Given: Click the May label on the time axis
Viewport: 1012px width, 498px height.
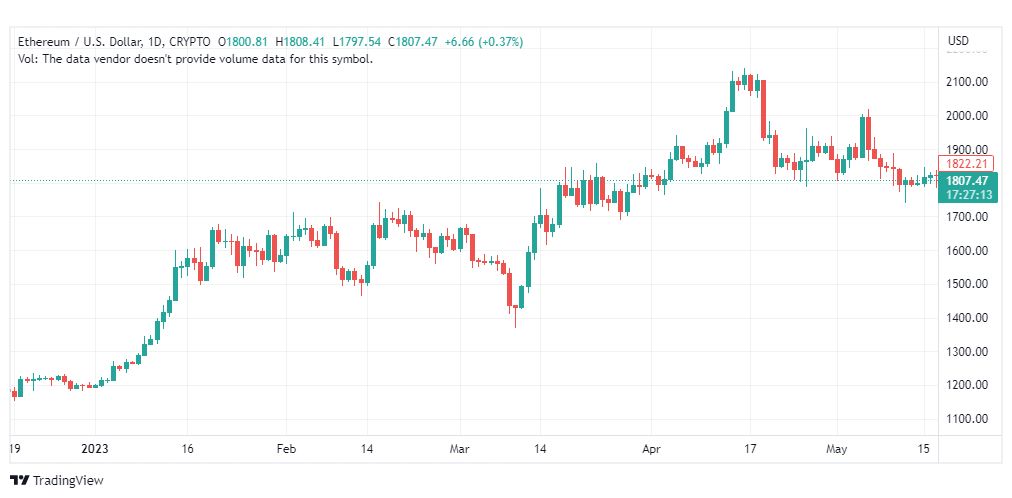Looking at the screenshot, I should coord(837,449).
